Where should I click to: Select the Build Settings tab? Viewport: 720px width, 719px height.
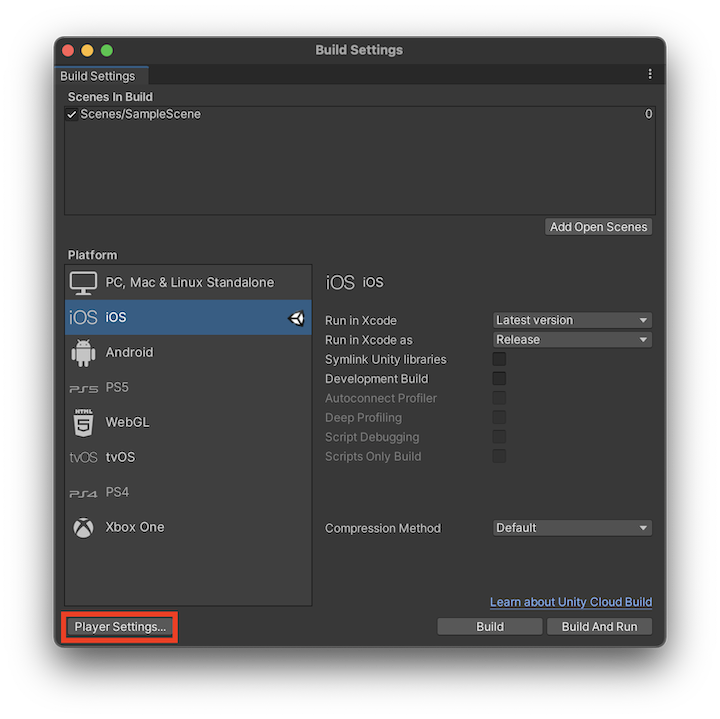point(101,76)
